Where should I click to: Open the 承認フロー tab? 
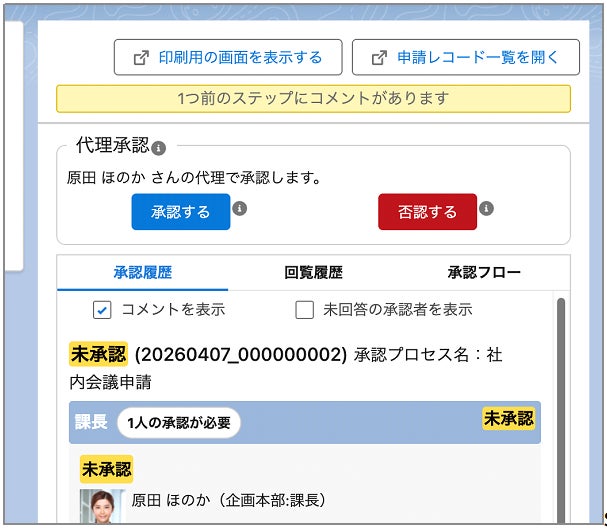pos(484,273)
